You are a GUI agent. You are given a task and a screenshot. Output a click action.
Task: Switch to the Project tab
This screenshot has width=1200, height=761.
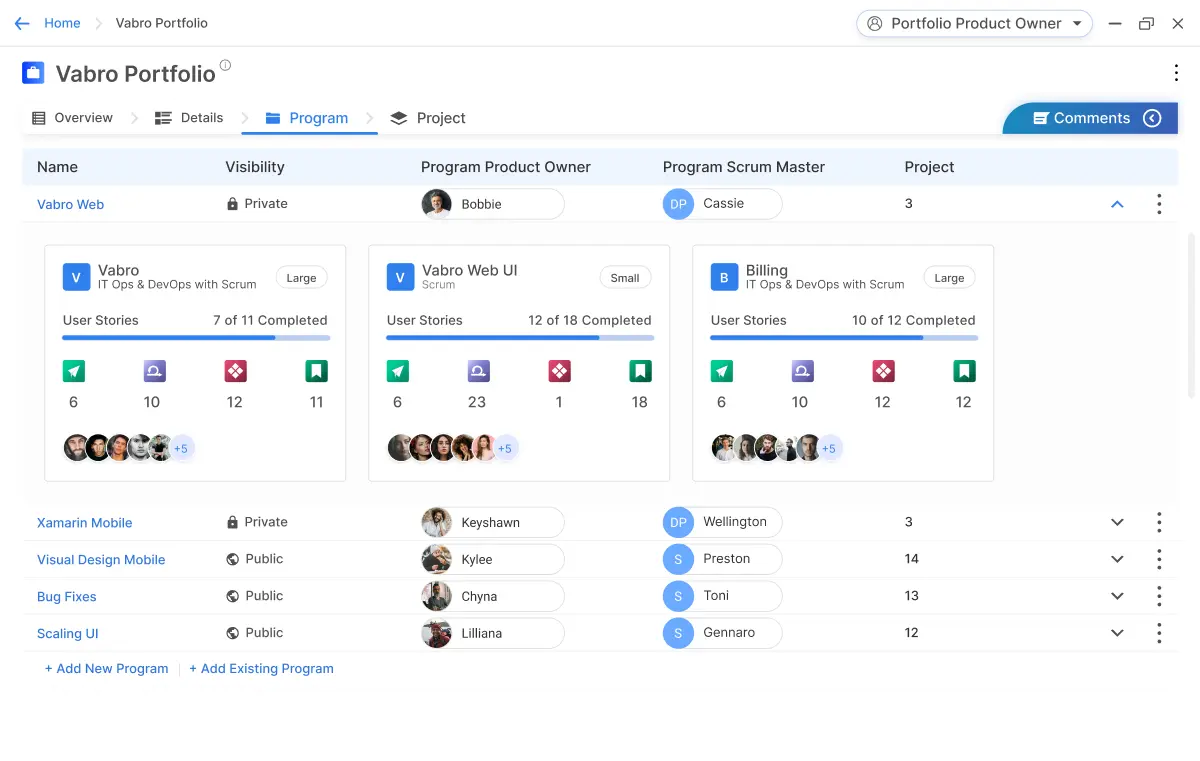[428, 118]
